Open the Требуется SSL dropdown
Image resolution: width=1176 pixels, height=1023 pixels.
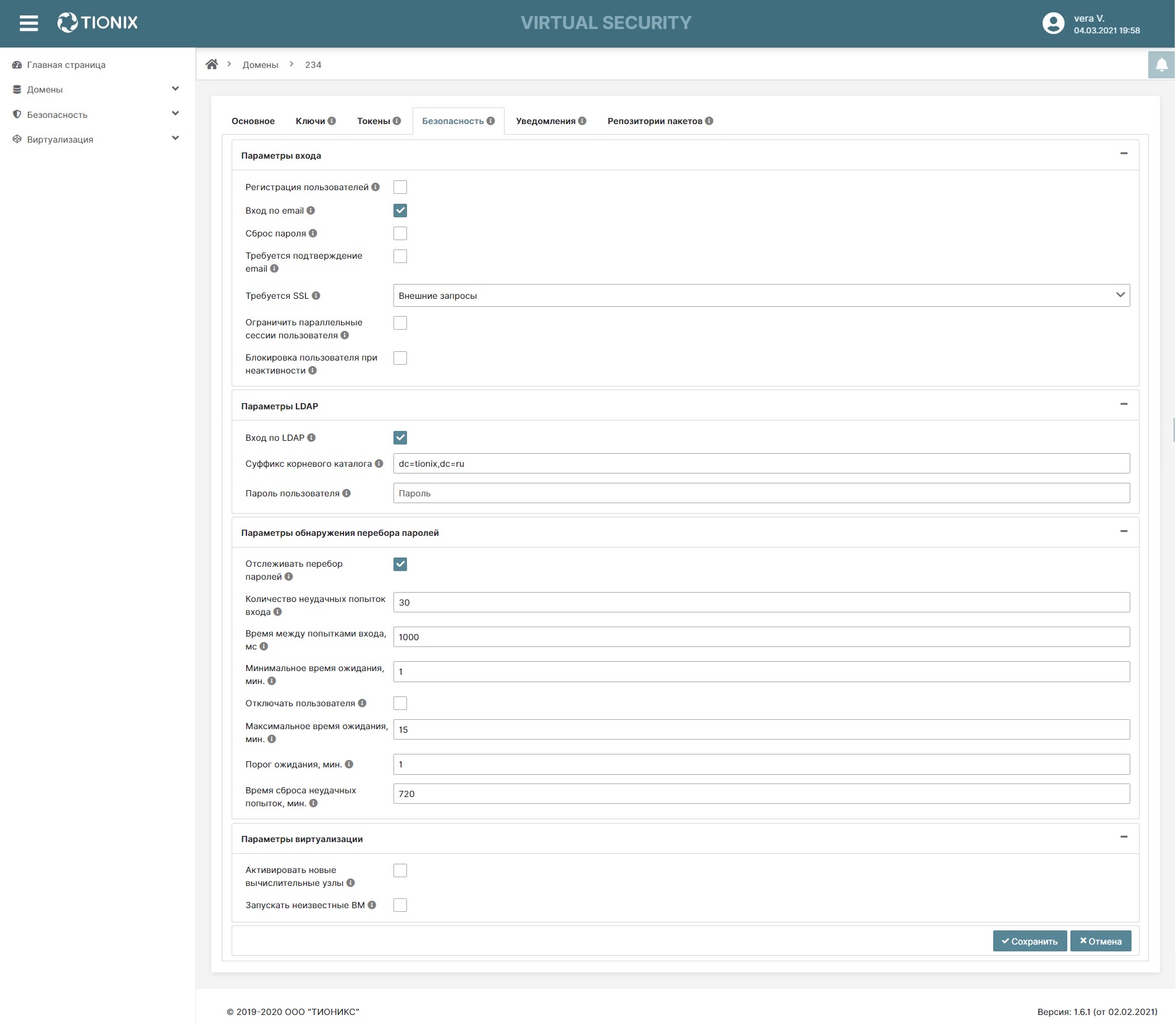coord(761,296)
